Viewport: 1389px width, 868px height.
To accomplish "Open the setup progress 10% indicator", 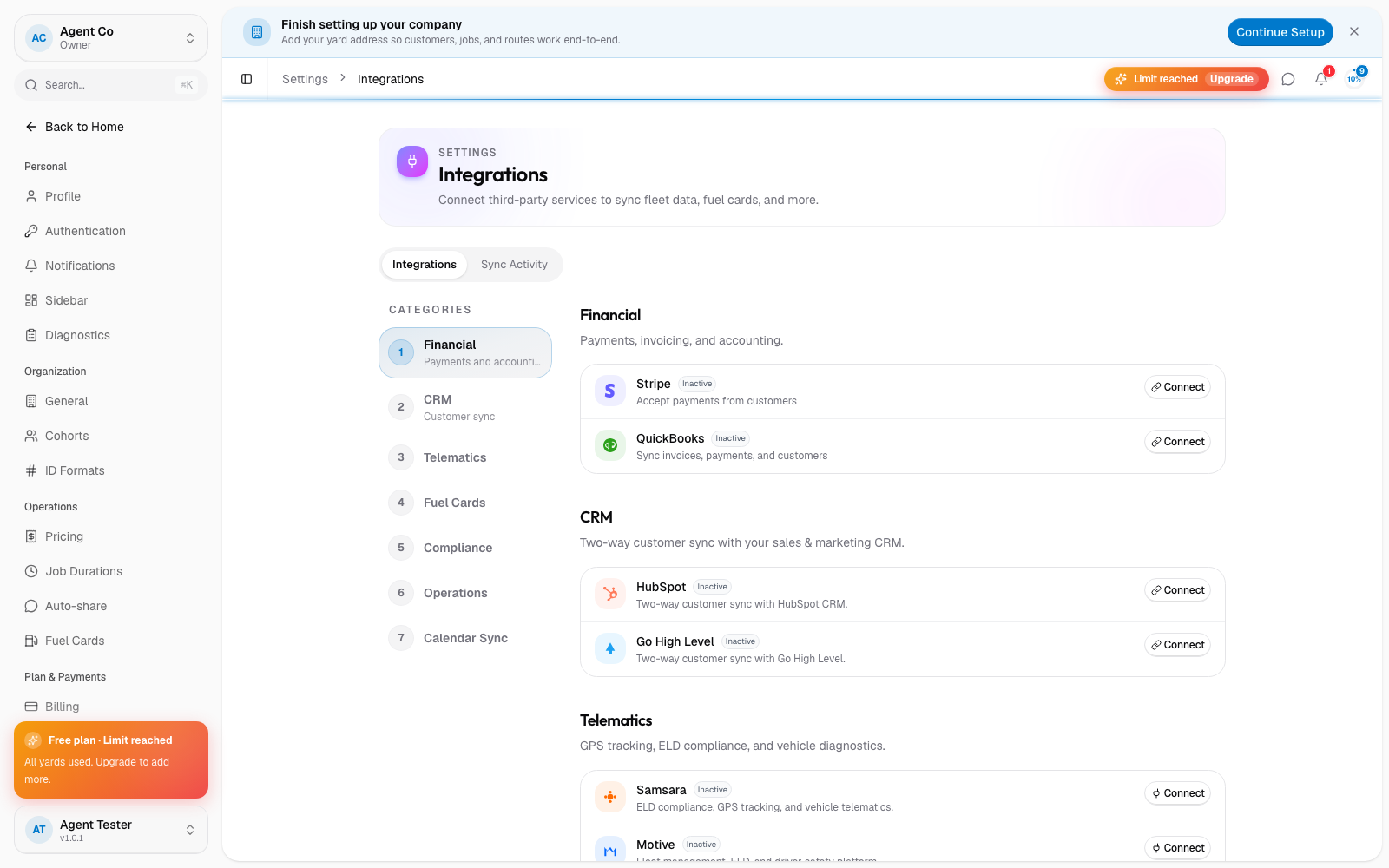I will pyautogui.click(x=1354, y=79).
